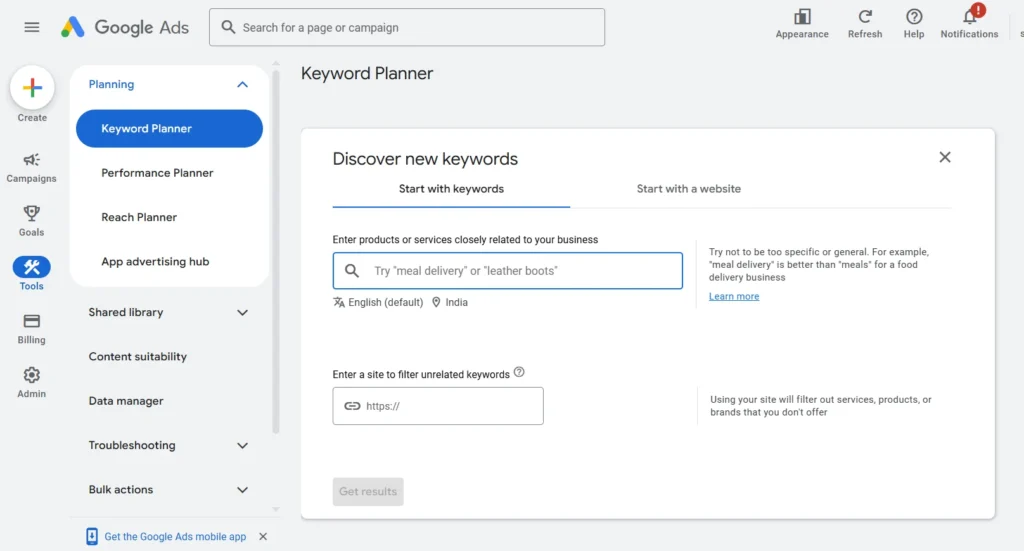Focus the https:// site filter field
This screenshot has height=551, width=1024.
(438, 406)
